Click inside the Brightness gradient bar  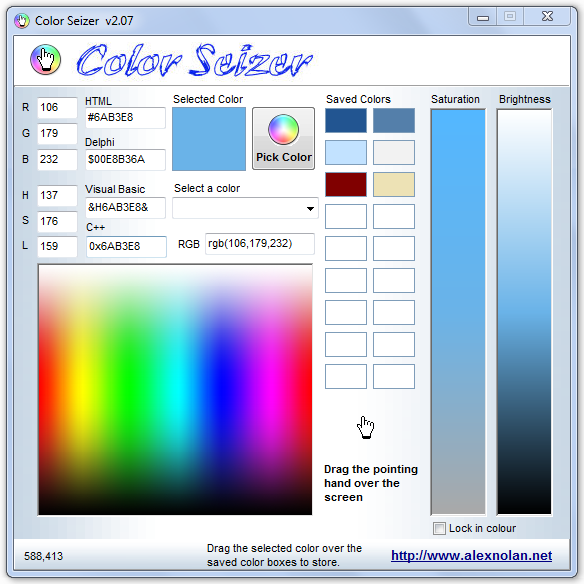(x=524, y=312)
